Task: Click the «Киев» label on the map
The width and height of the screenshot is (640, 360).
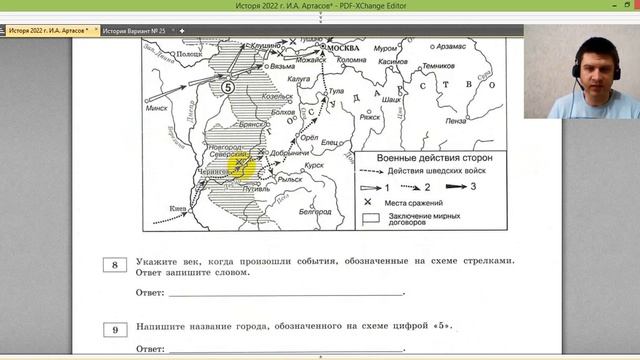Action: click(x=178, y=209)
